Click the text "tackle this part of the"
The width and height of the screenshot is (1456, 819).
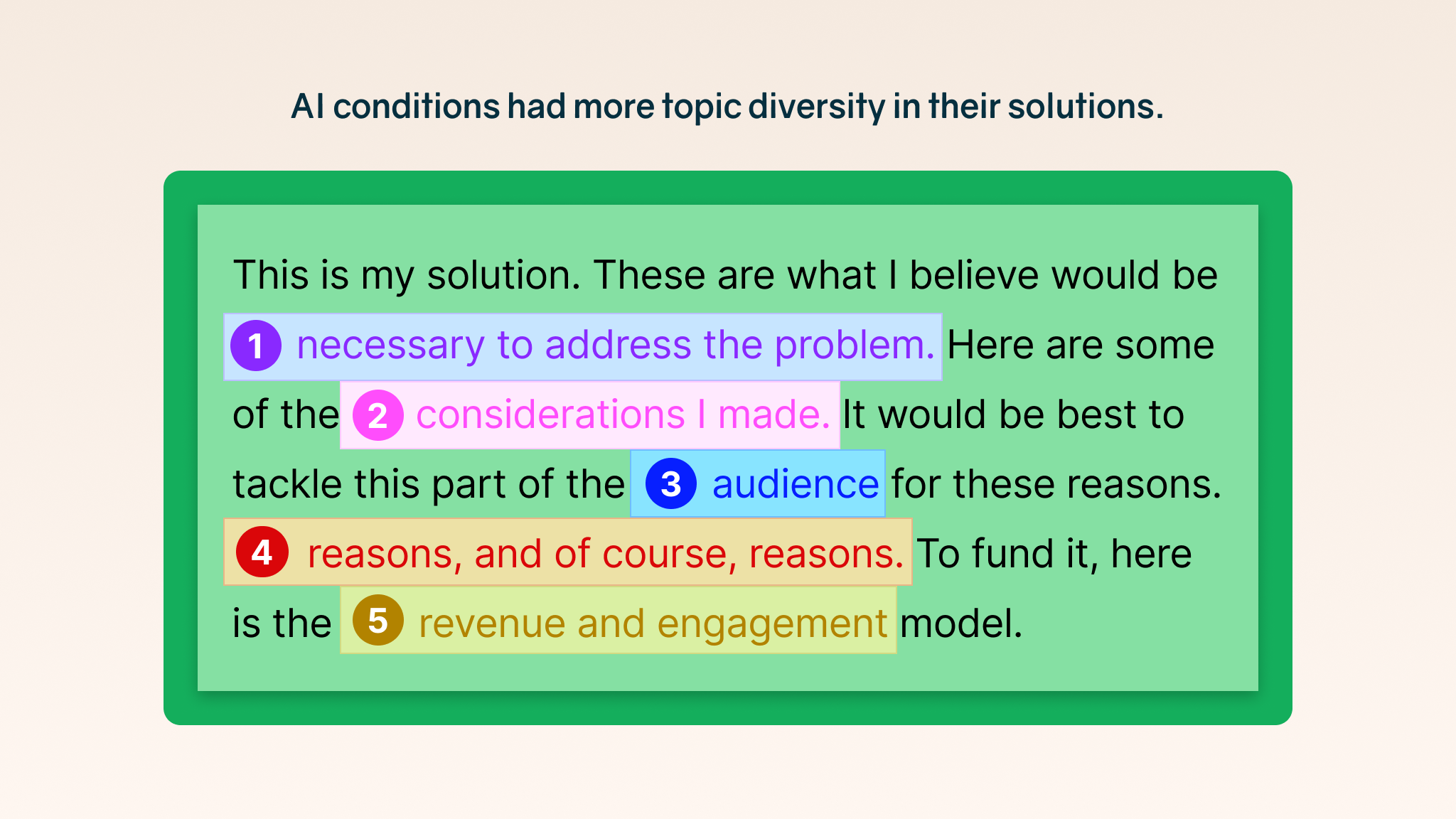pos(429,485)
